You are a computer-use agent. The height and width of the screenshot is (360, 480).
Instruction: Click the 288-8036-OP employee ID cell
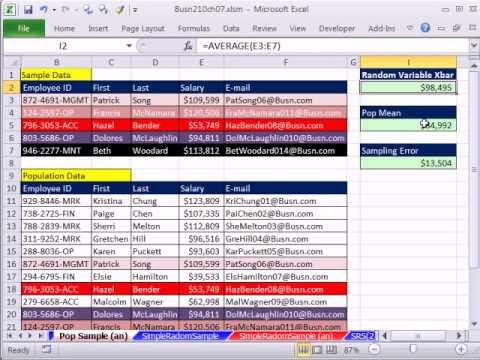point(56,251)
